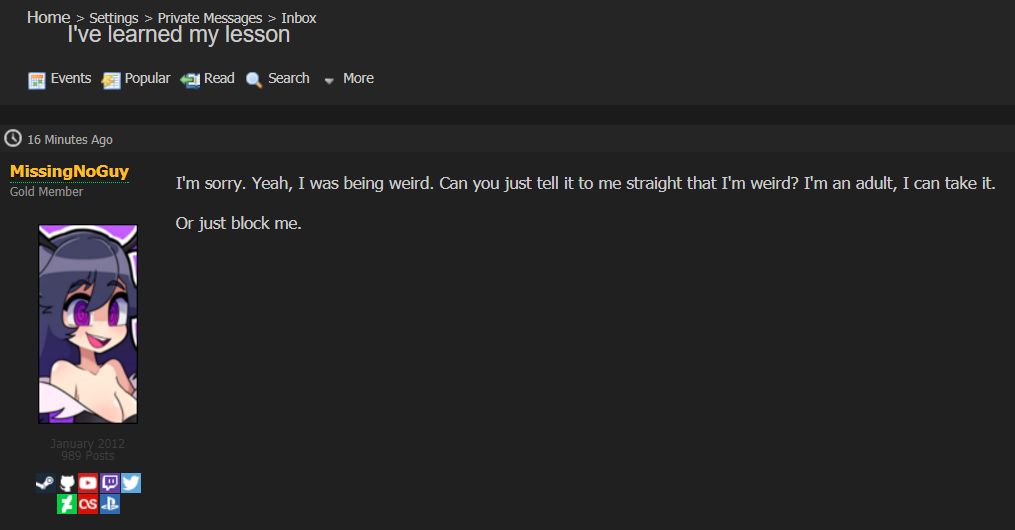Open MissingNoGuy username link

(x=69, y=171)
